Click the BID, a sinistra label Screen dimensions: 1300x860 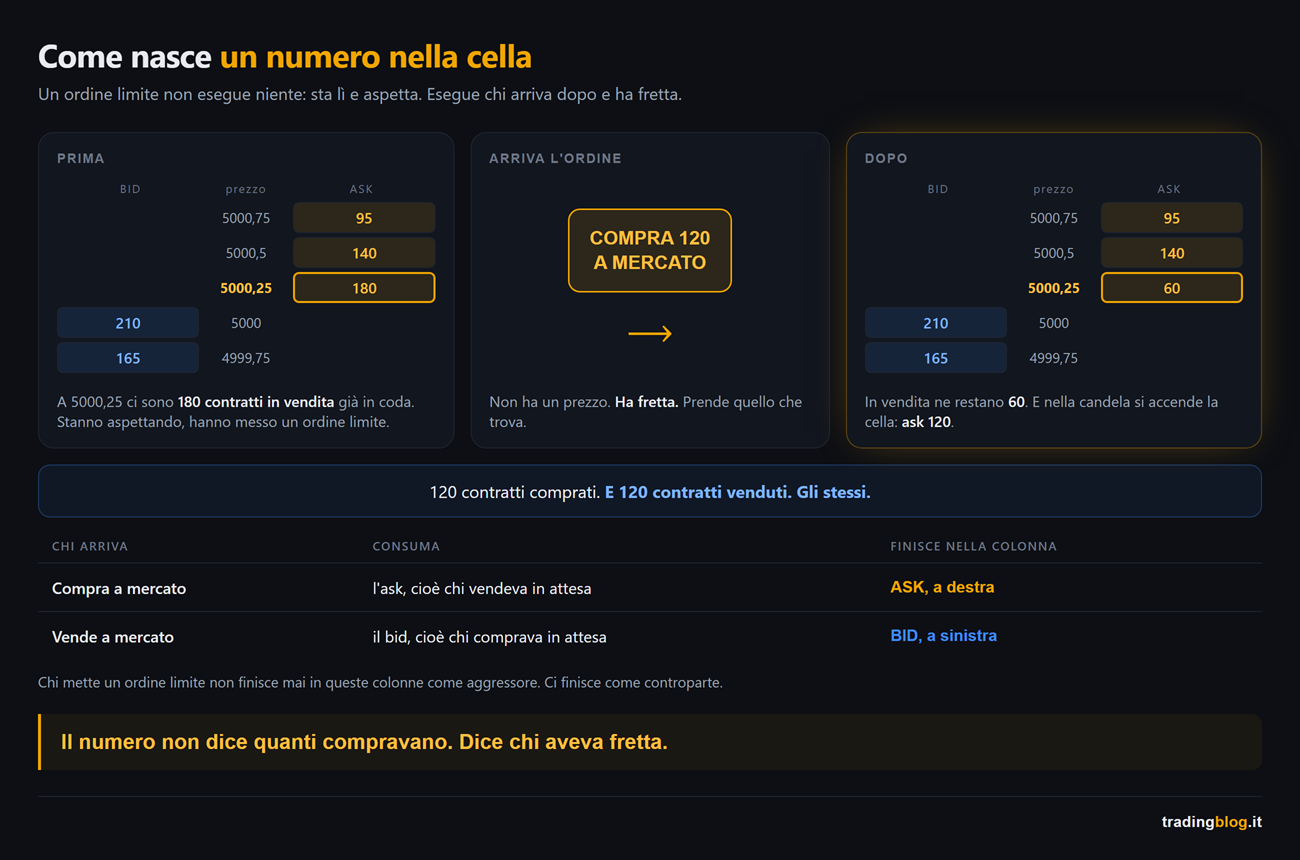[x=943, y=635]
